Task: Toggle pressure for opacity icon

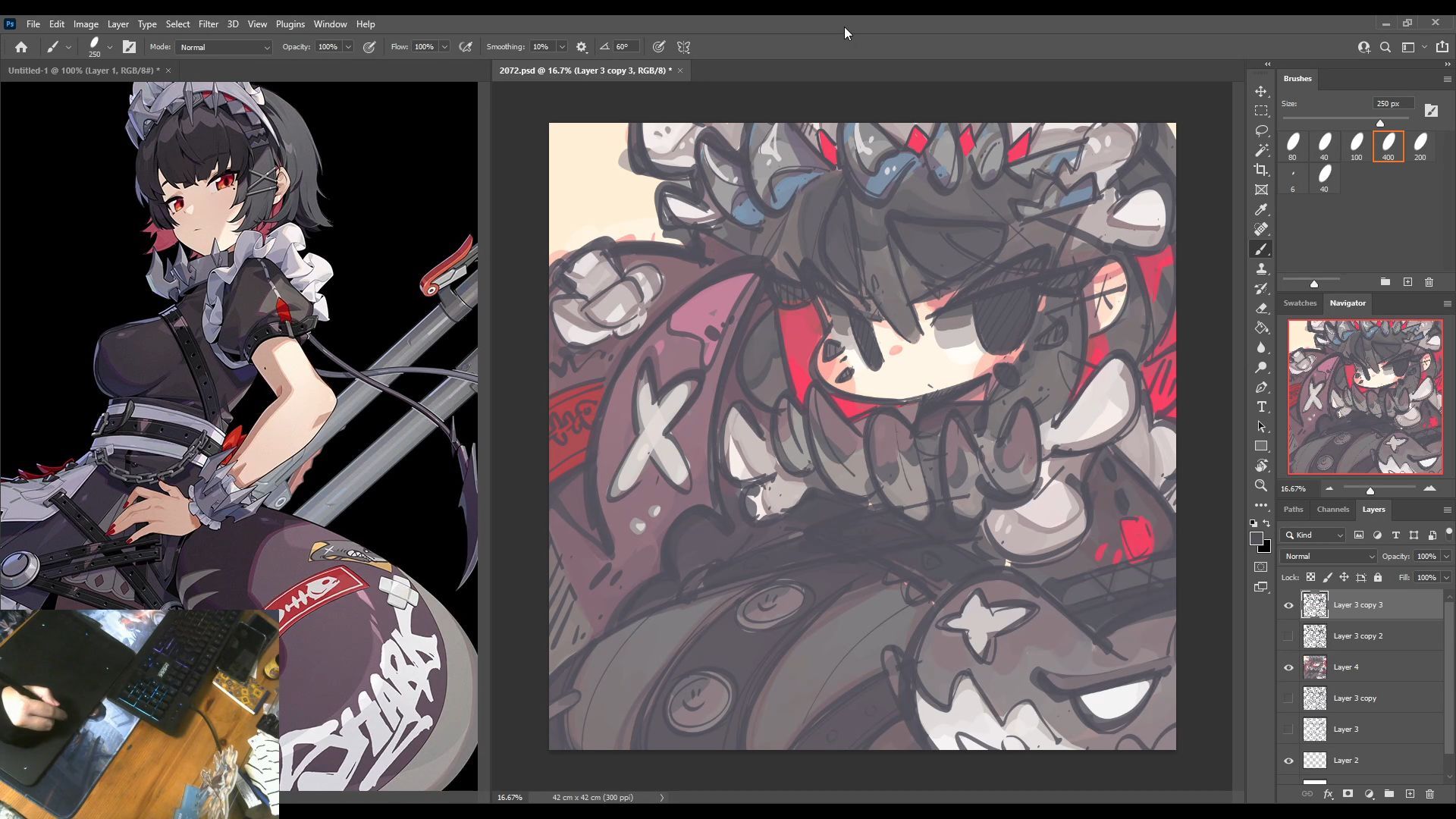Action: (x=369, y=47)
